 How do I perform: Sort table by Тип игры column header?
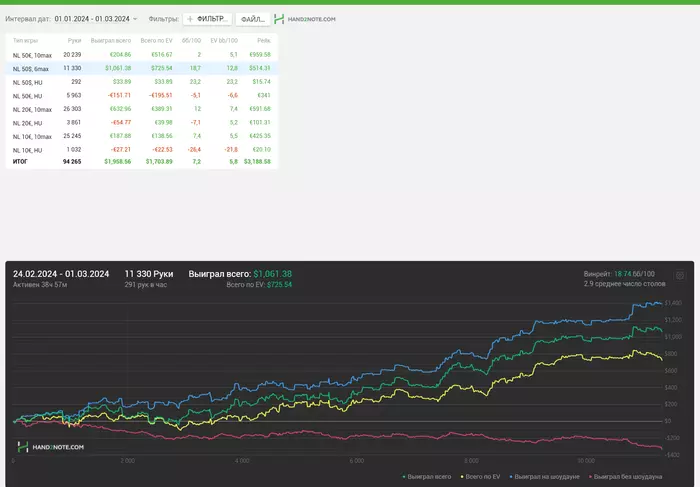pos(25,41)
